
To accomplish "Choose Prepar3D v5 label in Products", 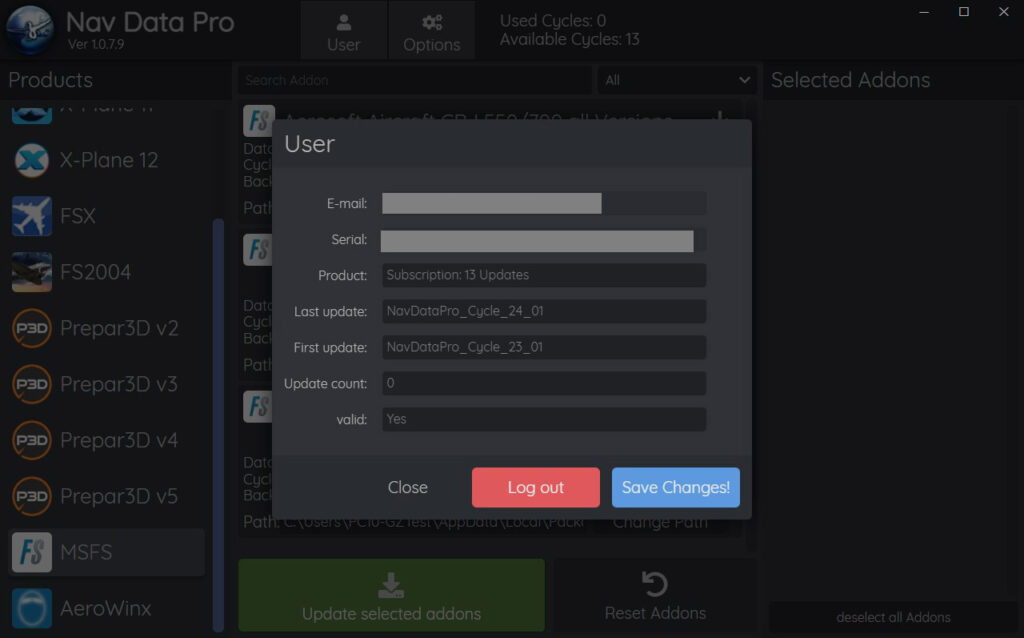I will 119,496.
